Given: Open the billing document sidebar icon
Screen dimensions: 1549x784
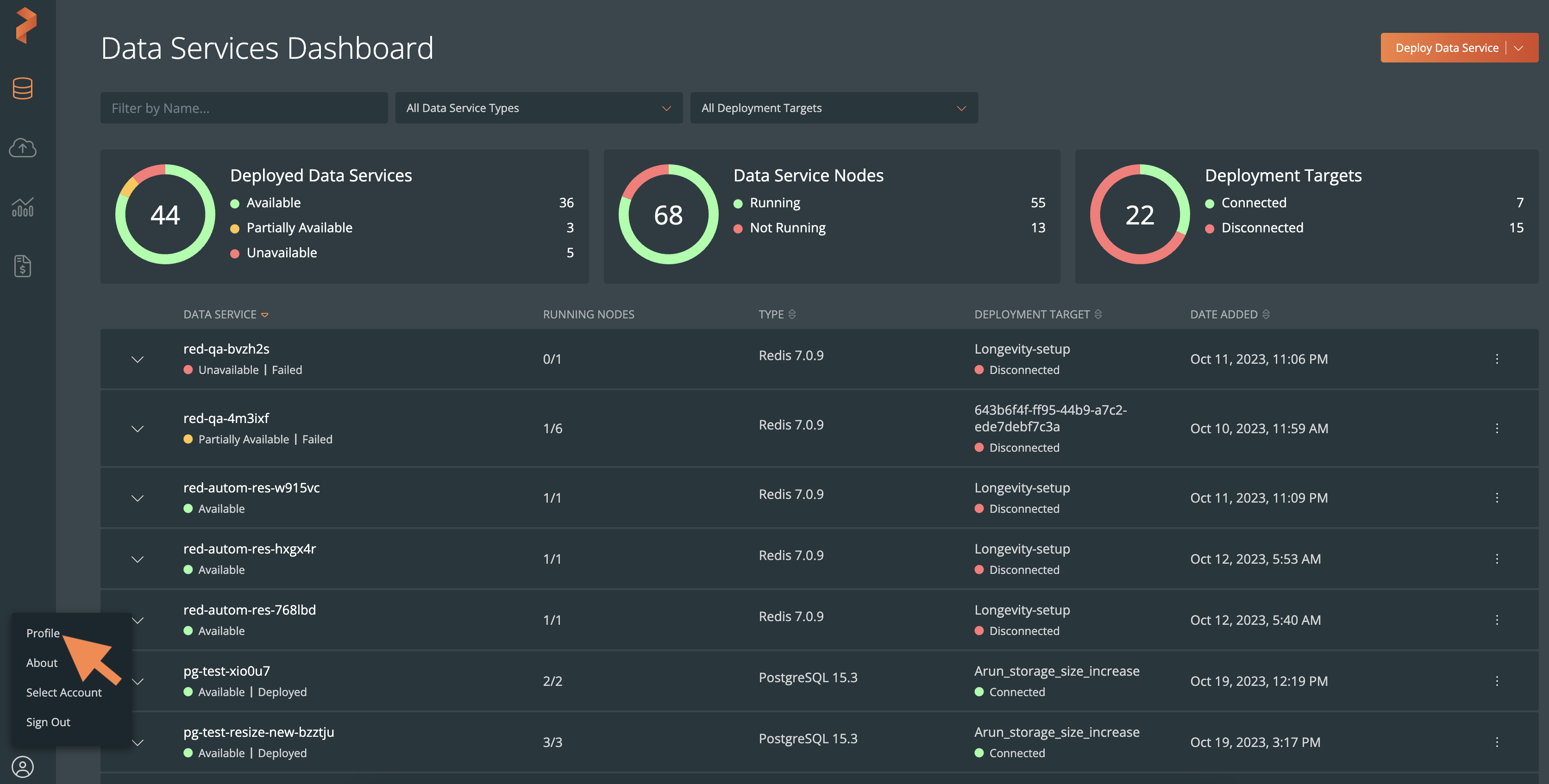Looking at the screenshot, I should click(23, 266).
